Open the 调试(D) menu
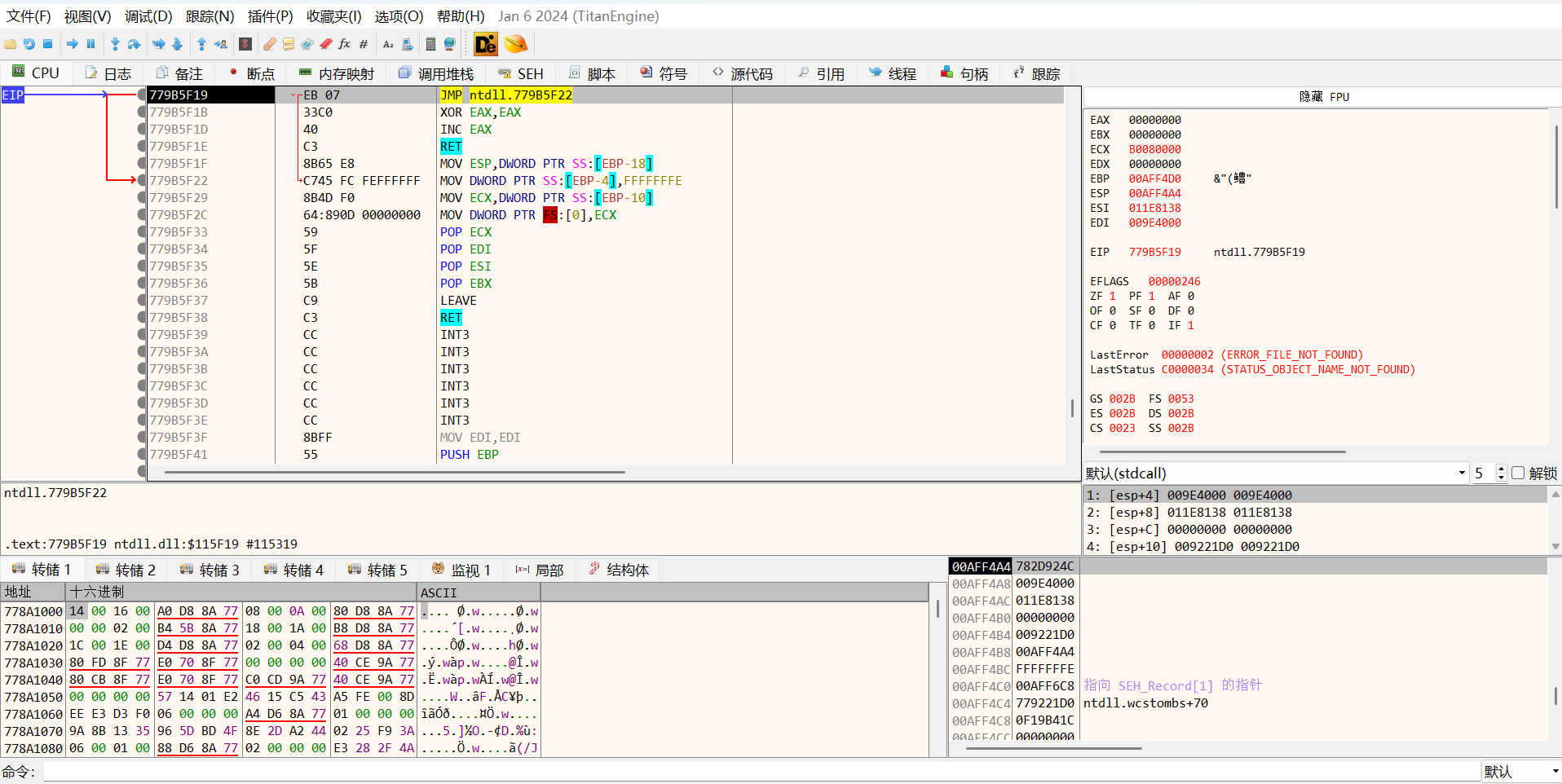 [148, 16]
